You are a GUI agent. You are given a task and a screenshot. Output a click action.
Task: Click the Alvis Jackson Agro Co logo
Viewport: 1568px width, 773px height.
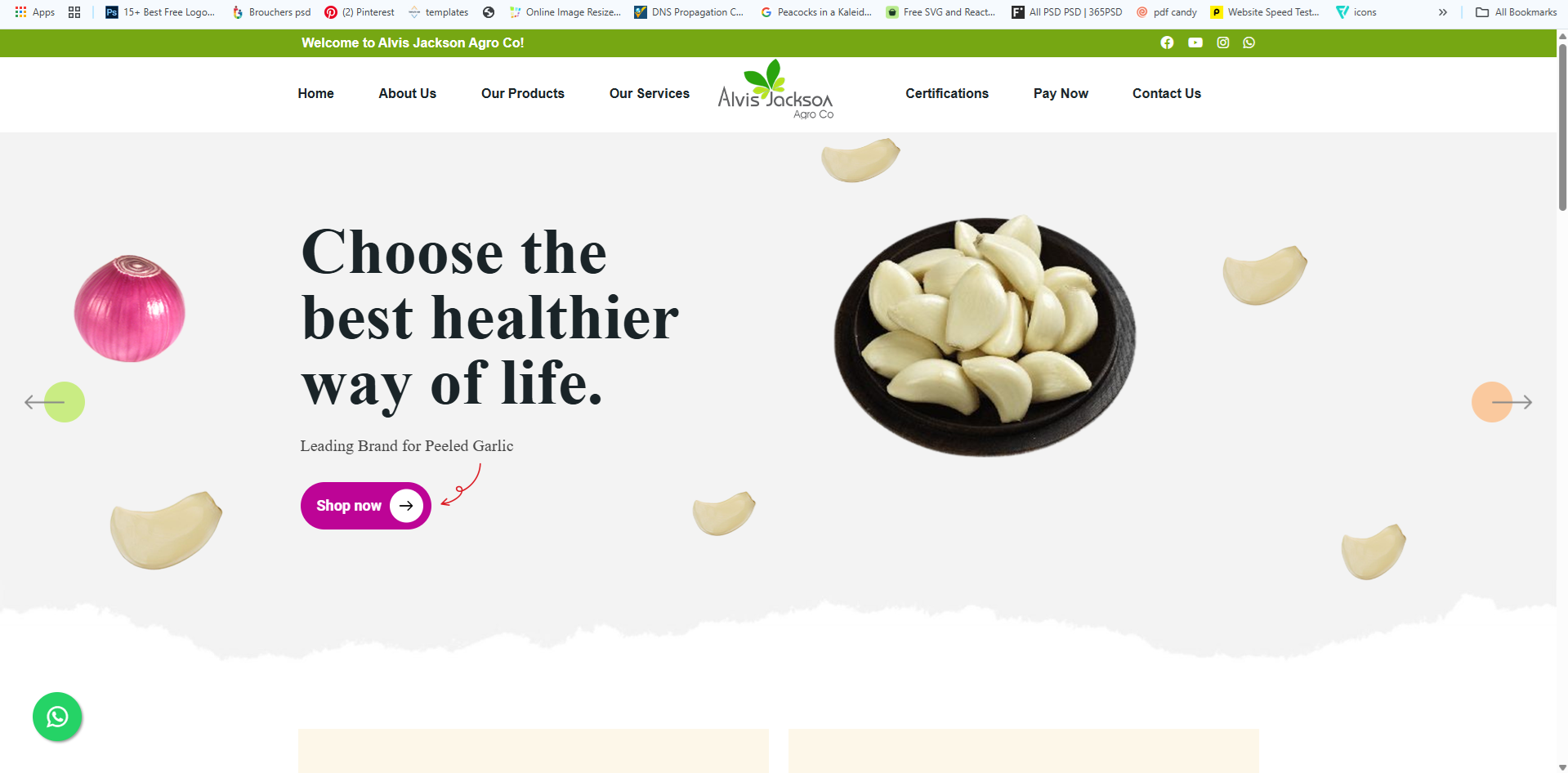click(x=775, y=91)
